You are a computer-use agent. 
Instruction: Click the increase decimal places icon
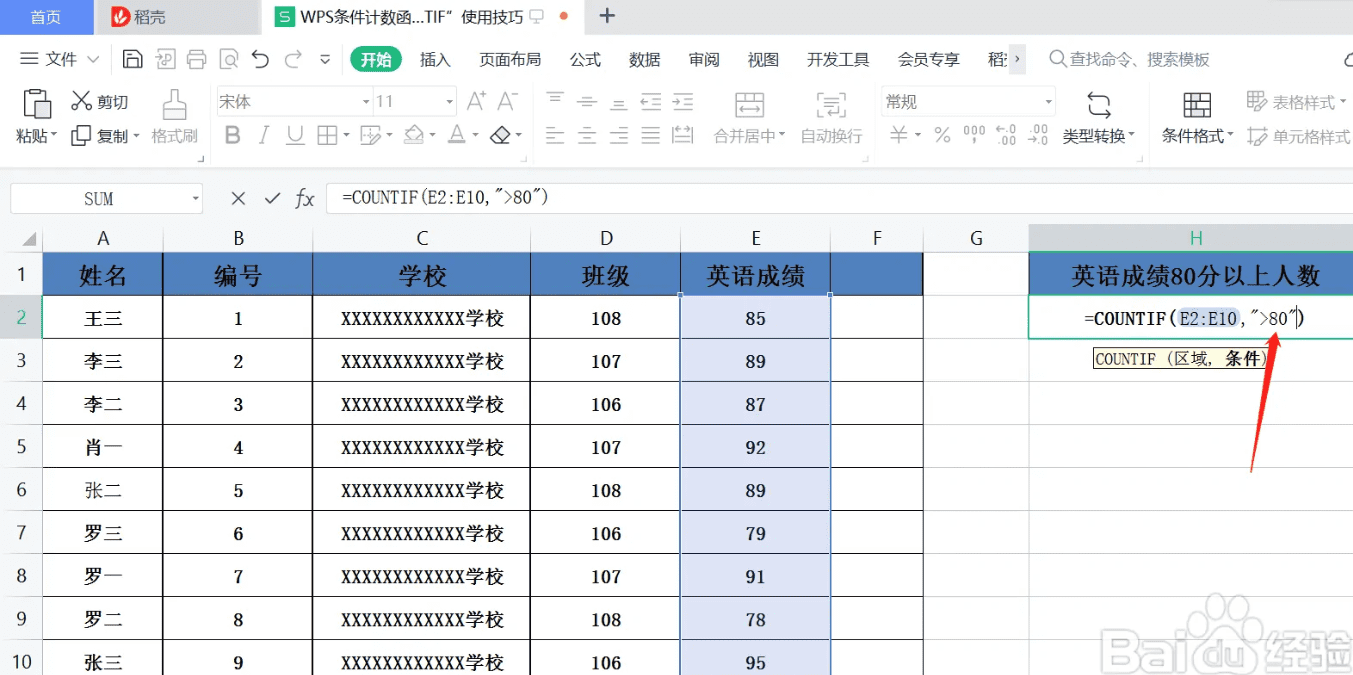1007,135
